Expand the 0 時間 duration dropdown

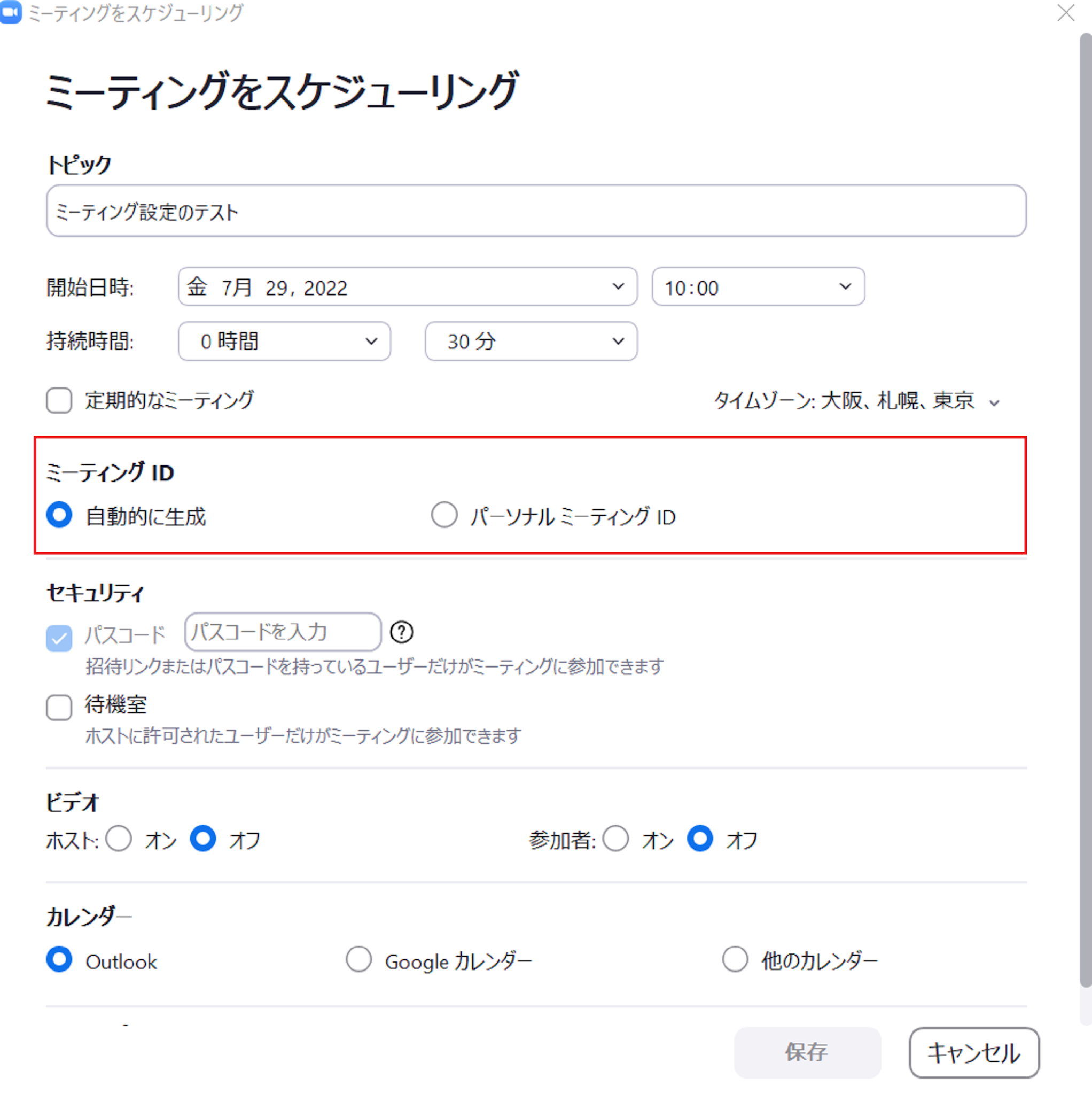tap(284, 342)
